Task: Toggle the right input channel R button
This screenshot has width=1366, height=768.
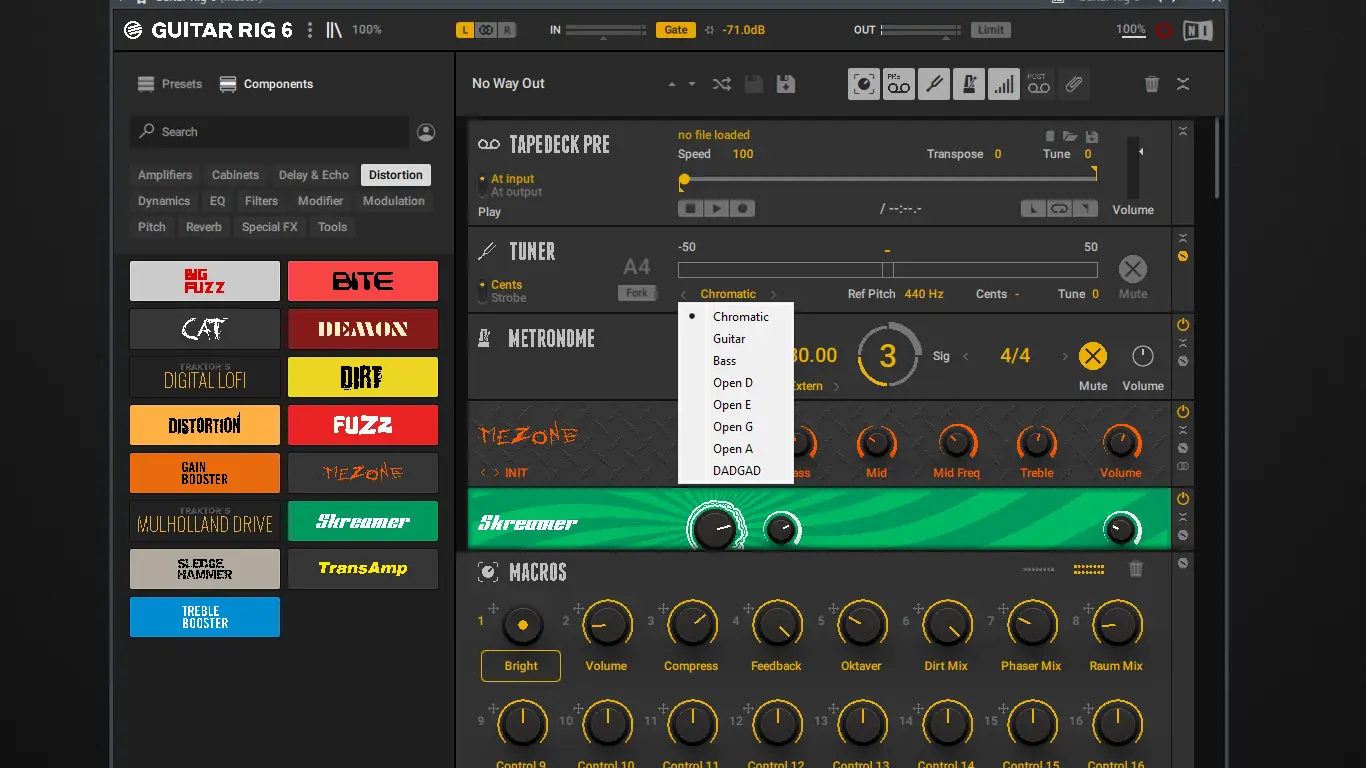Action: coord(508,30)
